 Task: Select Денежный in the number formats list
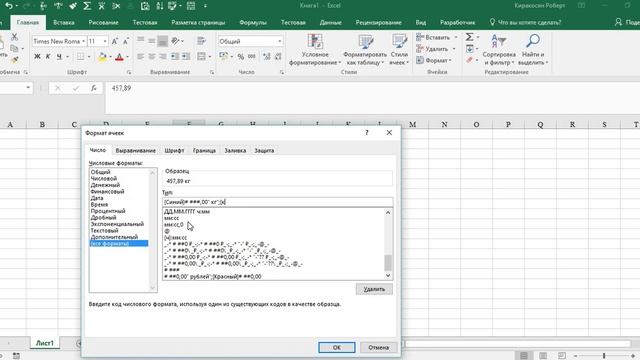[105, 185]
